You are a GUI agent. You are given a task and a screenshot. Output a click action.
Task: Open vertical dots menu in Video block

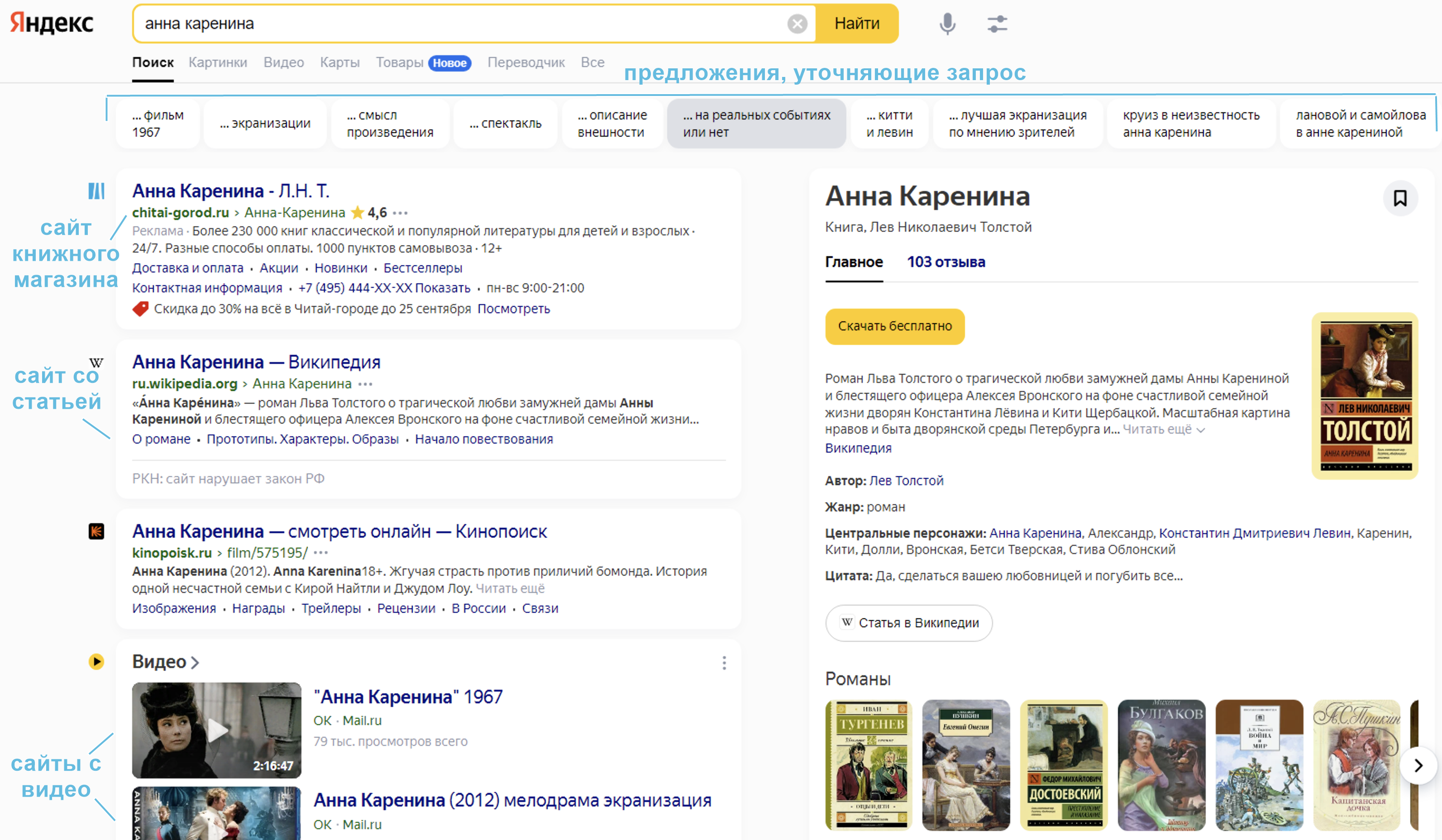click(724, 663)
